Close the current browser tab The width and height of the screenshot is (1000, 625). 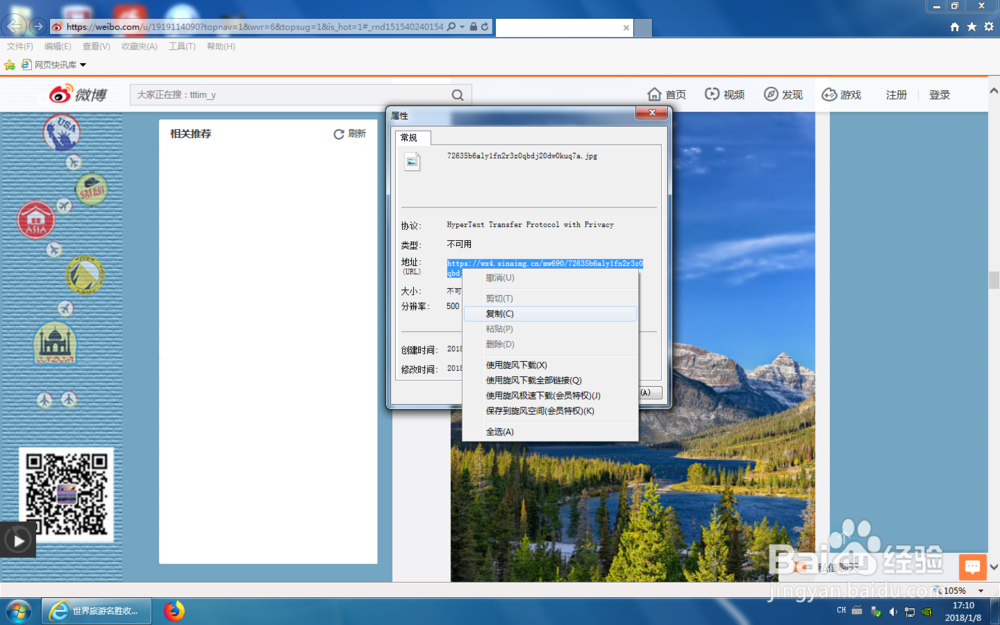(x=626, y=27)
